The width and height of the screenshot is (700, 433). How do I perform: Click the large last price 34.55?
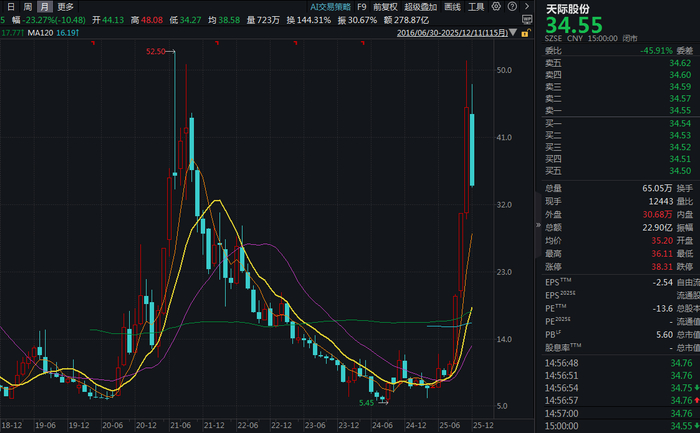coord(574,25)
